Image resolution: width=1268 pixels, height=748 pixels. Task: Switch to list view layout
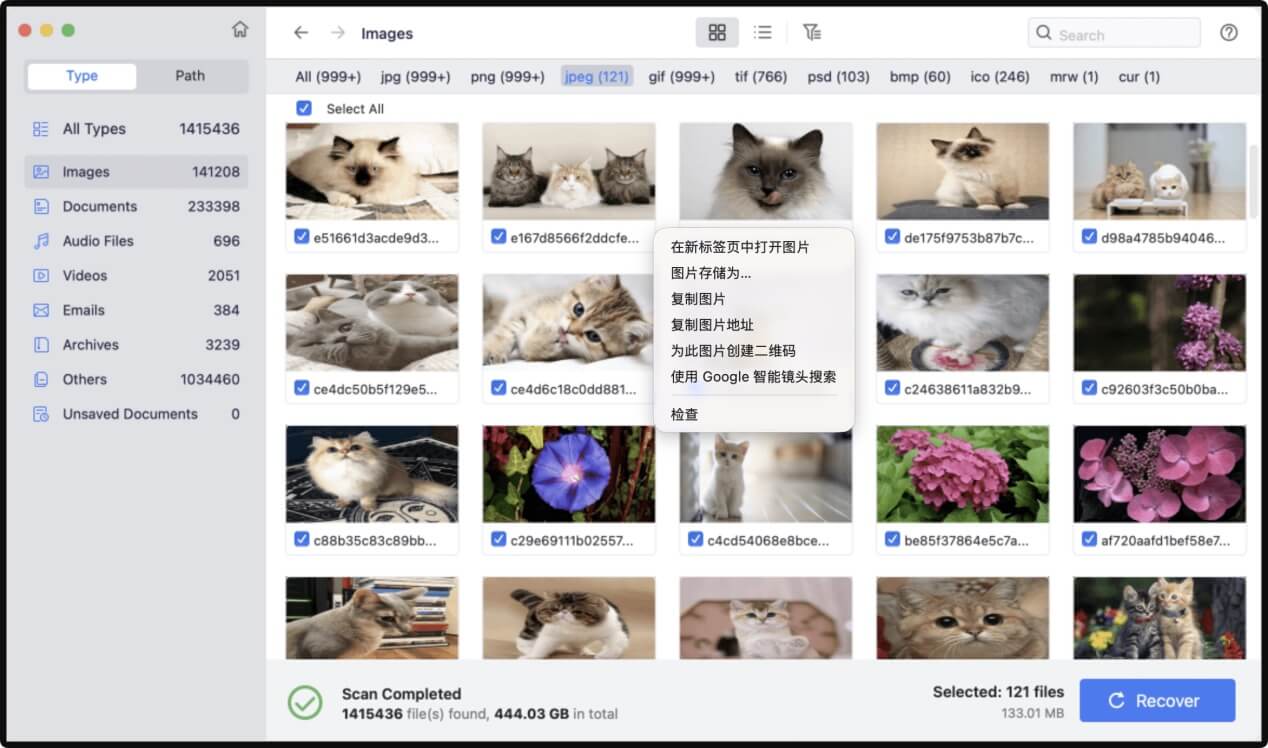point(762,32)
